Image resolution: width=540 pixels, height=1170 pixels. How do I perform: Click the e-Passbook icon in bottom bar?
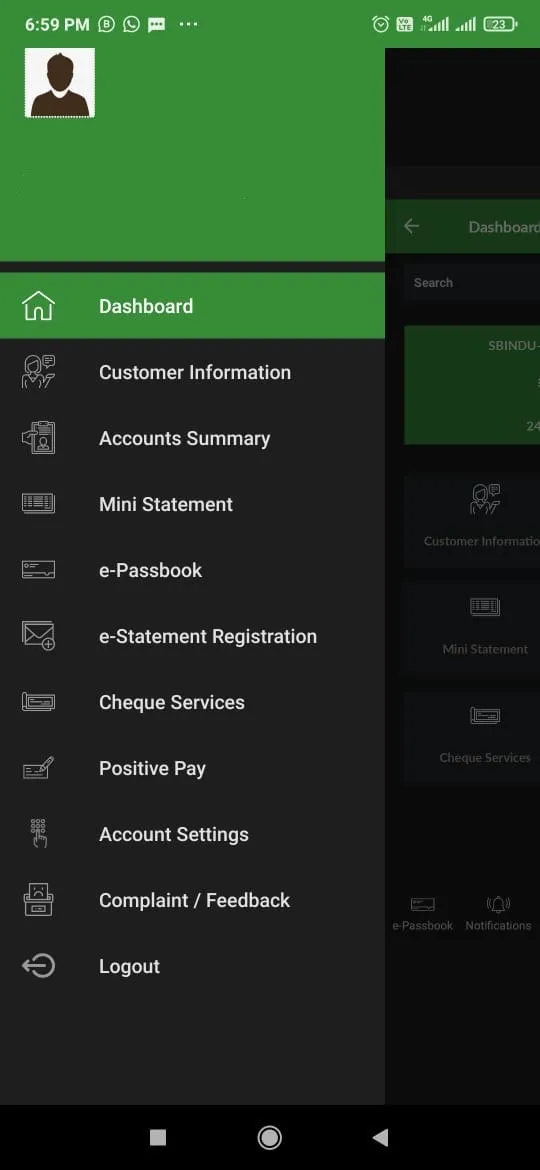point(422,904)
